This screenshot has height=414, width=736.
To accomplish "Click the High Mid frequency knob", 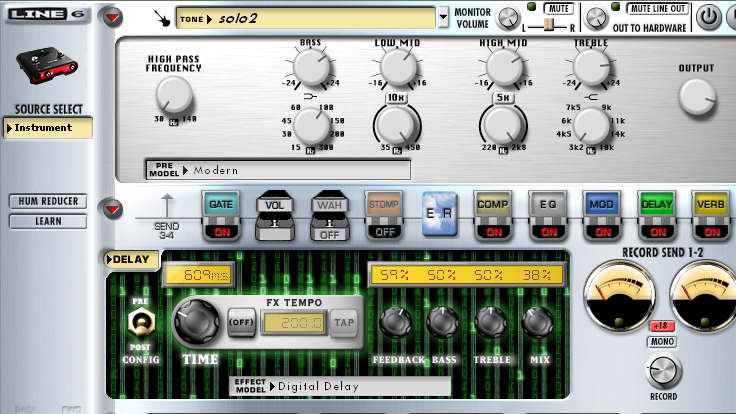I will [x=503, y=125].
